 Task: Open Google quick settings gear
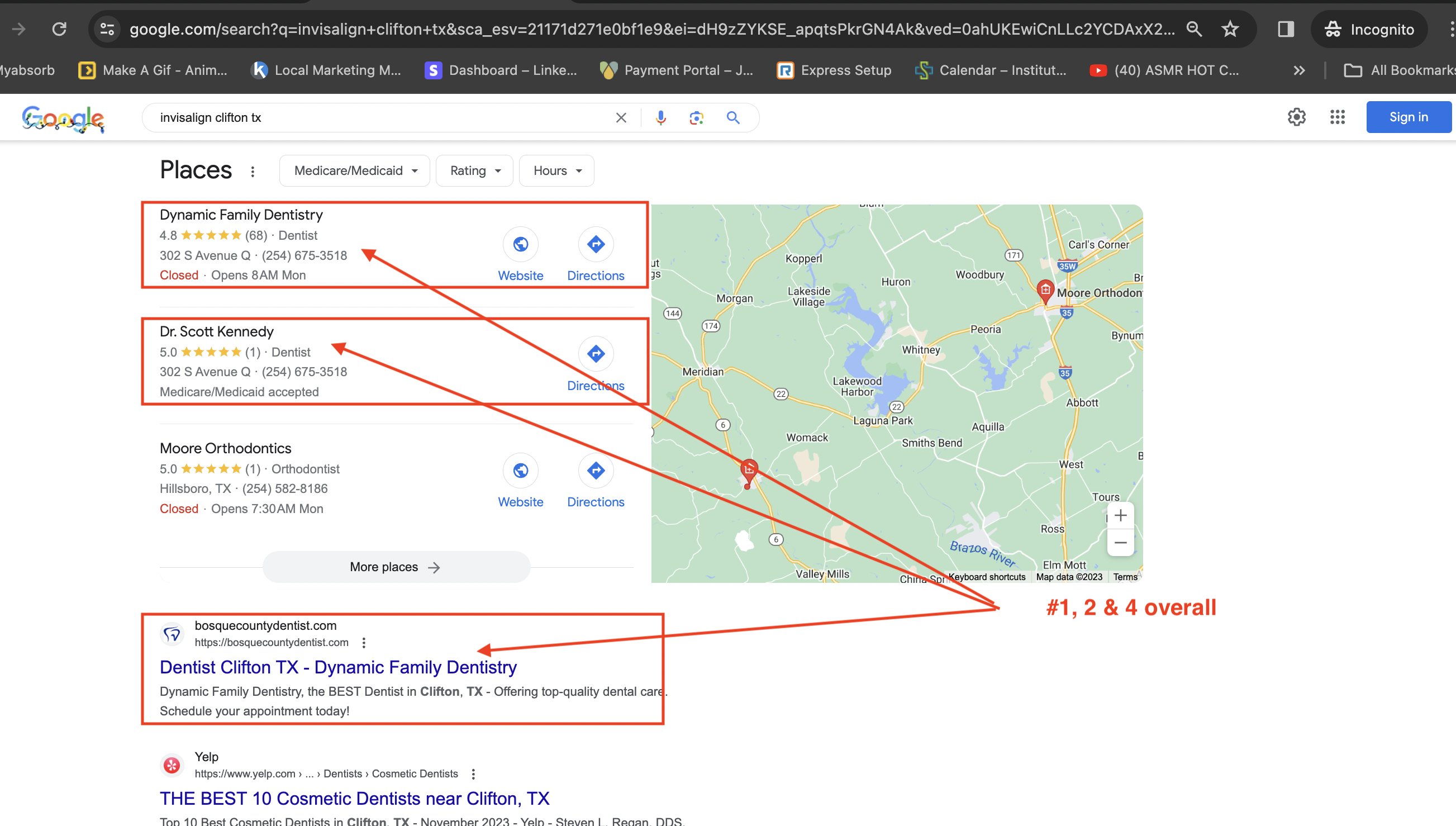point(1297,117)
